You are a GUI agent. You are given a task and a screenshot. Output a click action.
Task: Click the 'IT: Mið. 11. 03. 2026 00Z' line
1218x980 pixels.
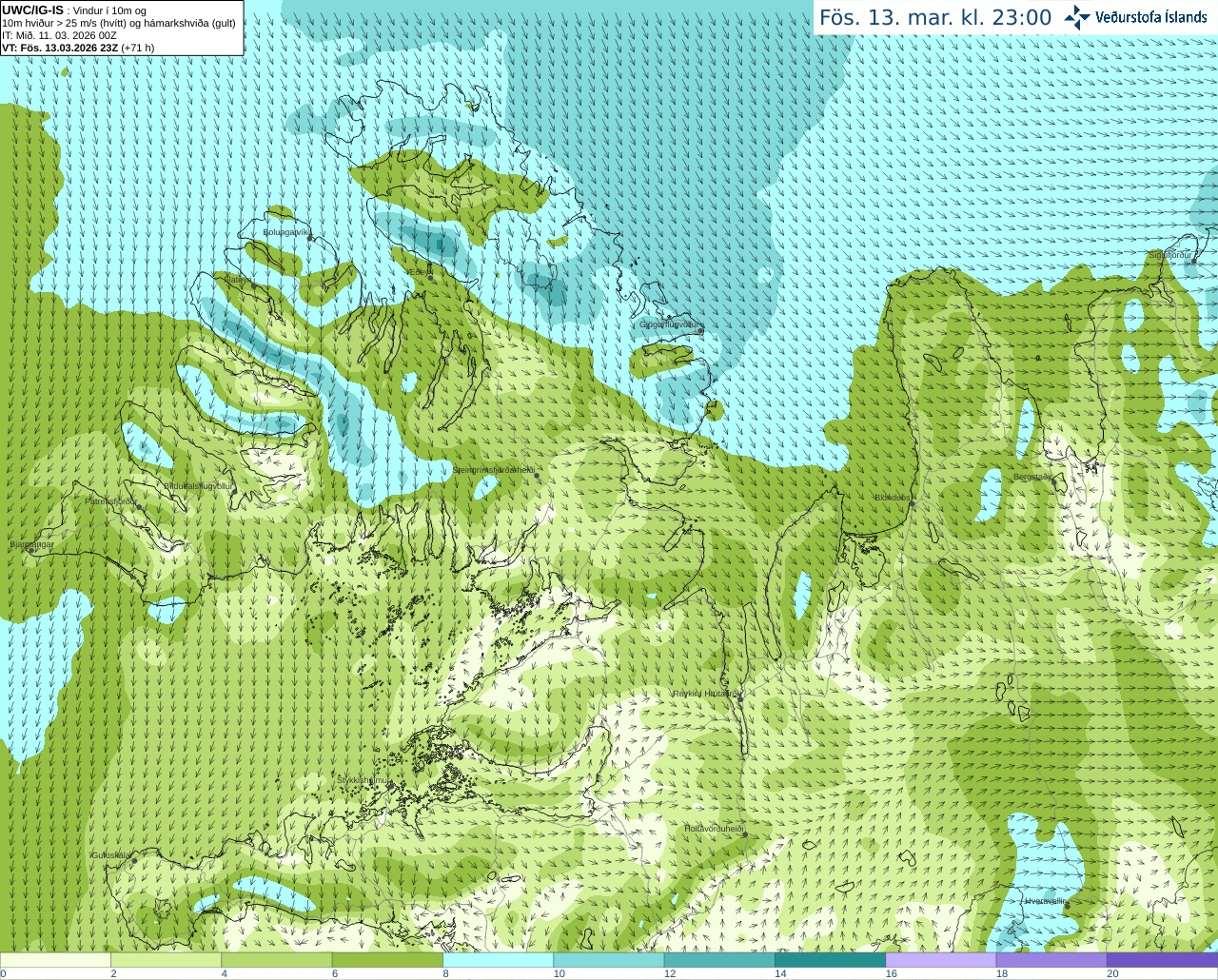59,35
